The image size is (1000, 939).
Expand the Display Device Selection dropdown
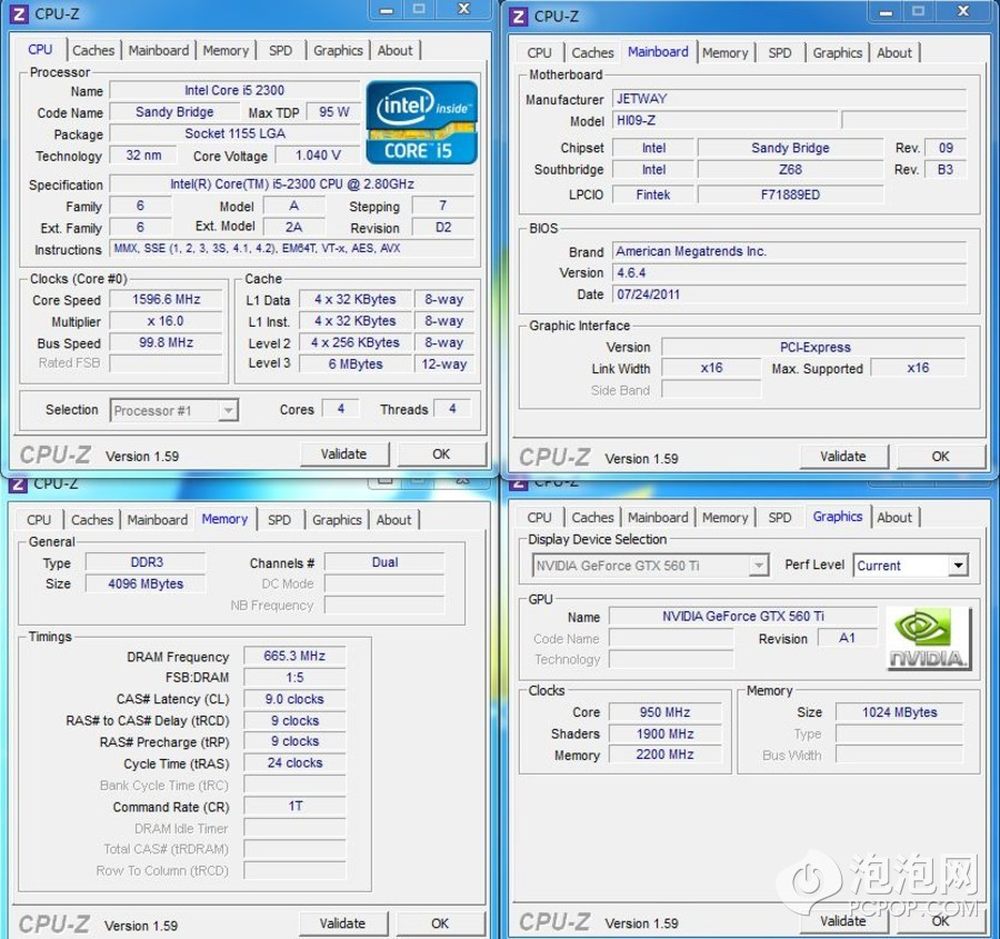(758, 566)
